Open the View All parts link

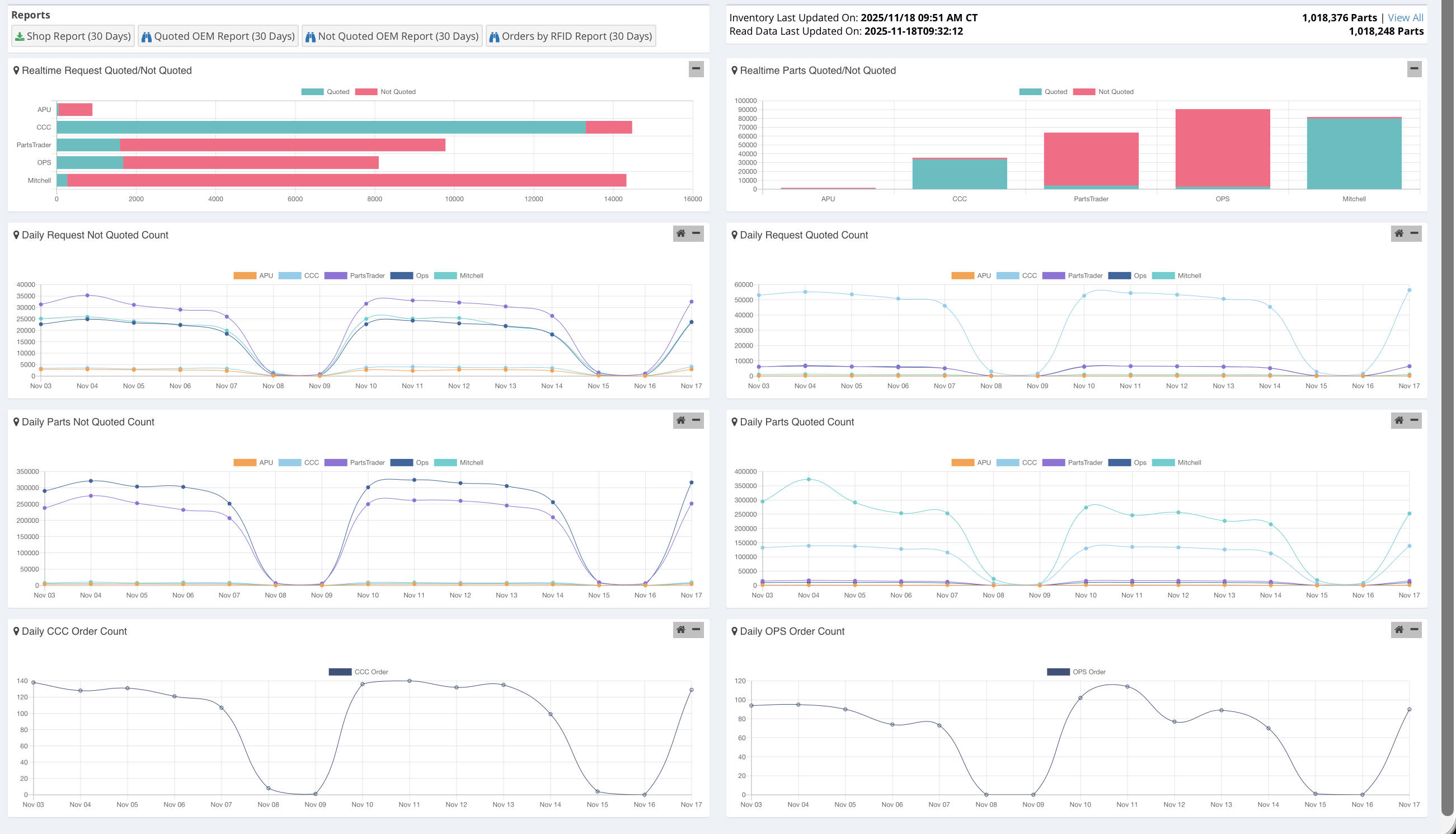1405,18
